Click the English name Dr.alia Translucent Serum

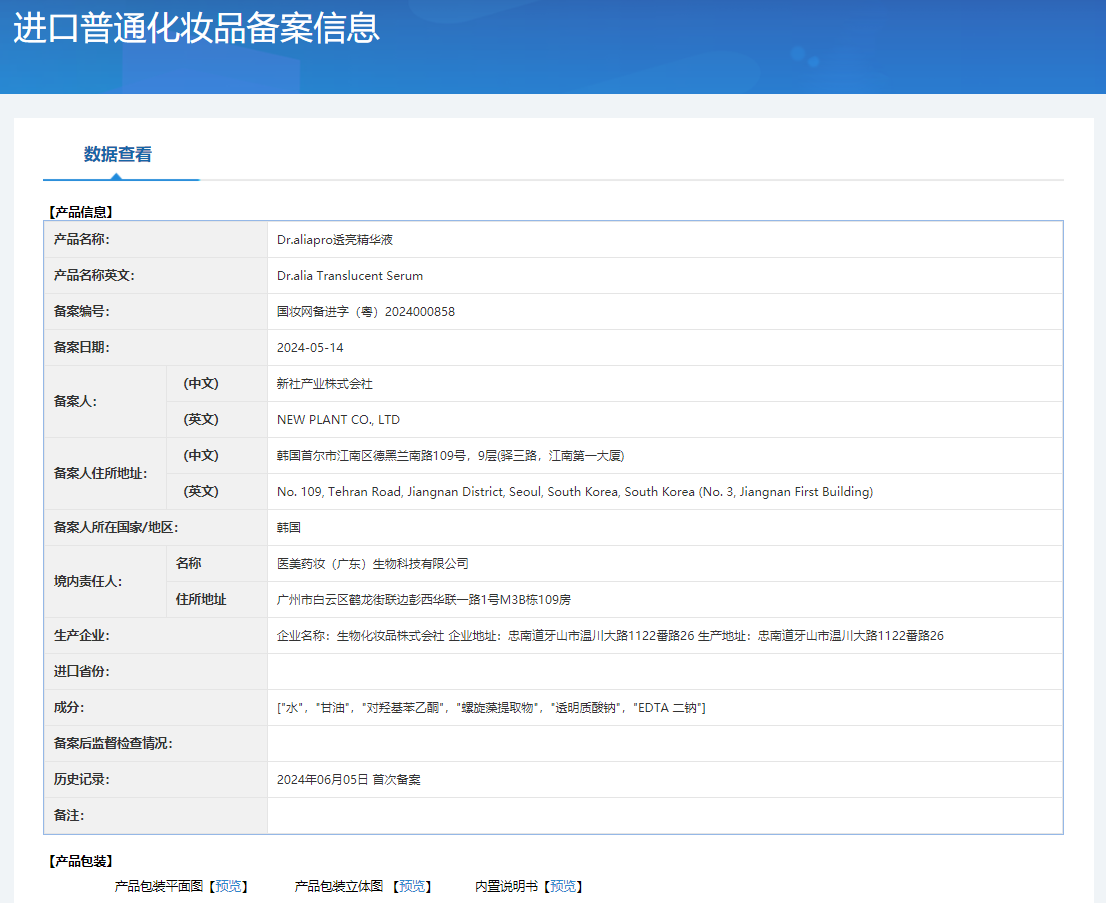tap(350, 276)
